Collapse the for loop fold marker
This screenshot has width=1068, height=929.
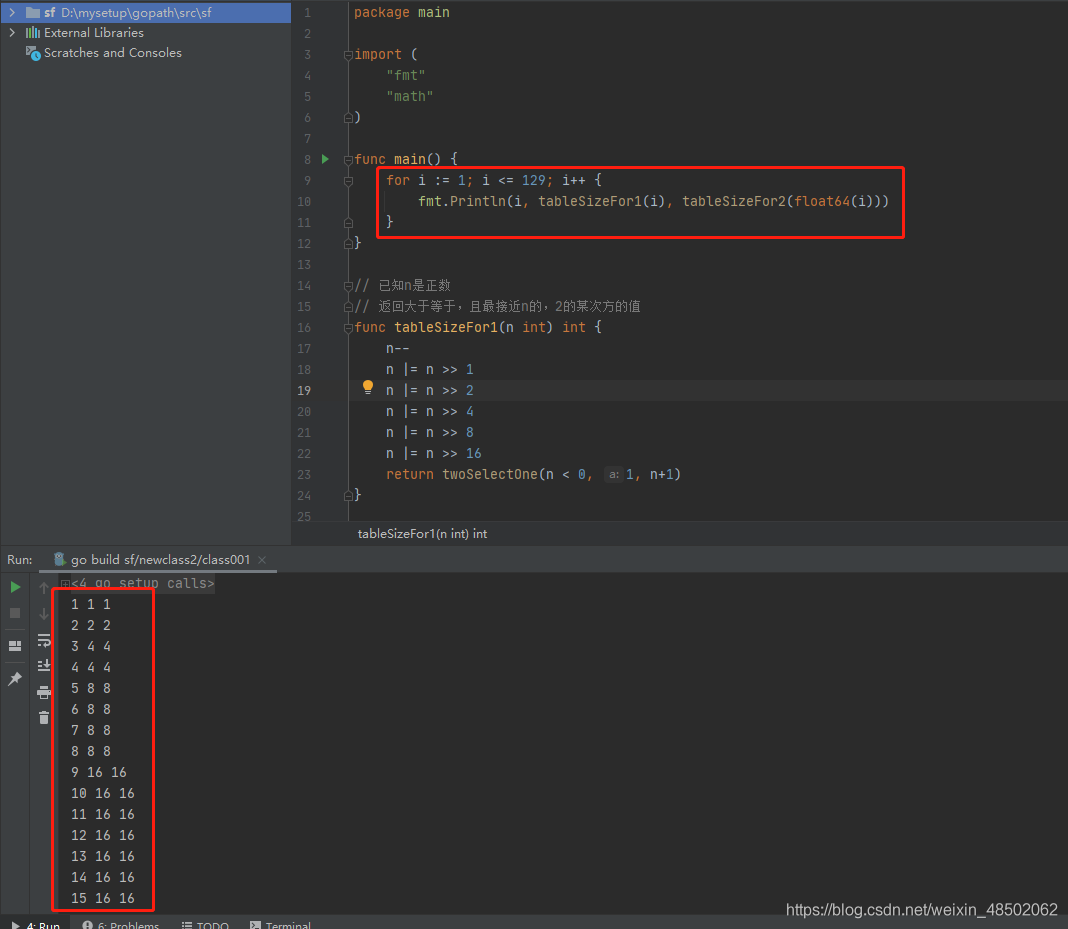click(x=348, y=180)
